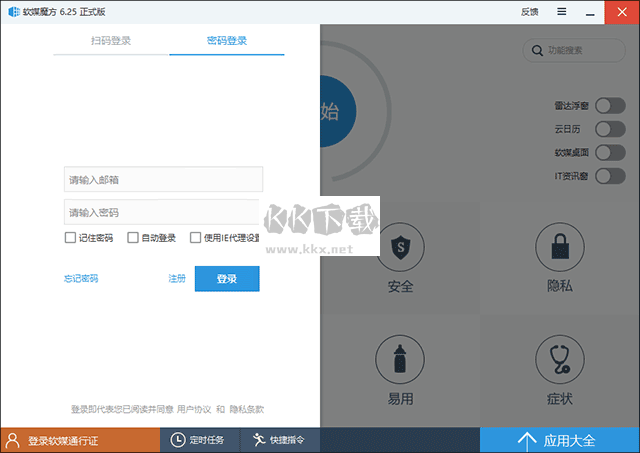Tick the 使用IE代理设置 checkbox

coord(196,238)
